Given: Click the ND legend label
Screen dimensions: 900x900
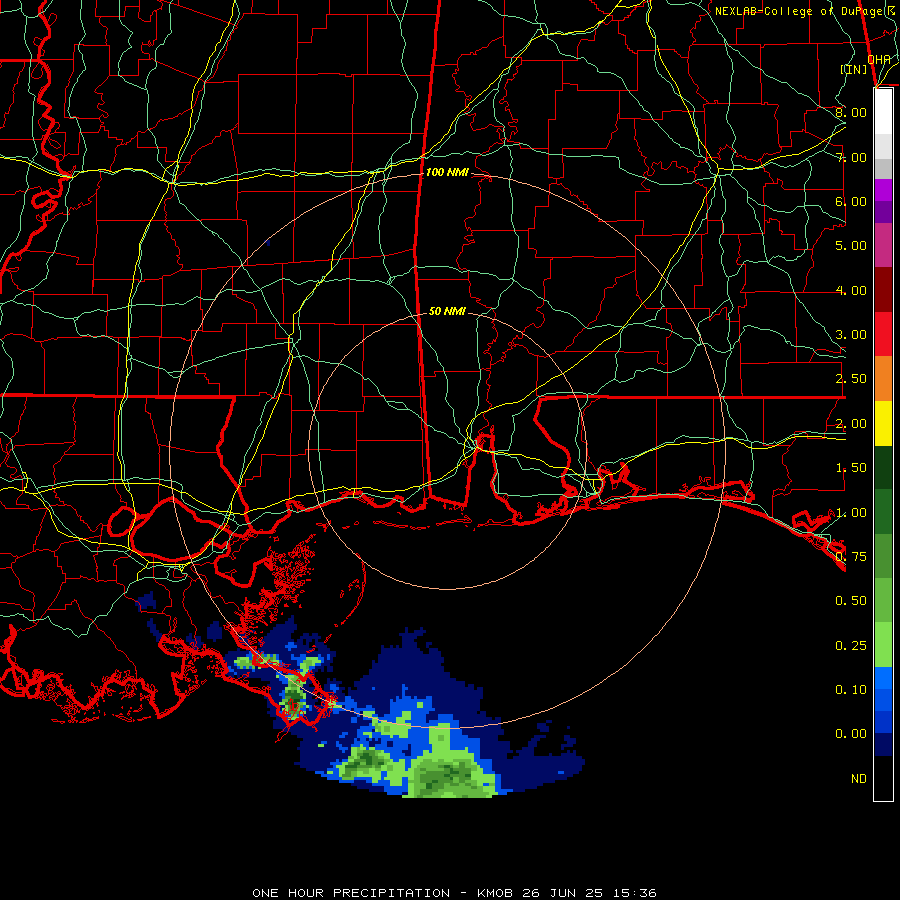Looking at the screenshot, I should (859, 779).
